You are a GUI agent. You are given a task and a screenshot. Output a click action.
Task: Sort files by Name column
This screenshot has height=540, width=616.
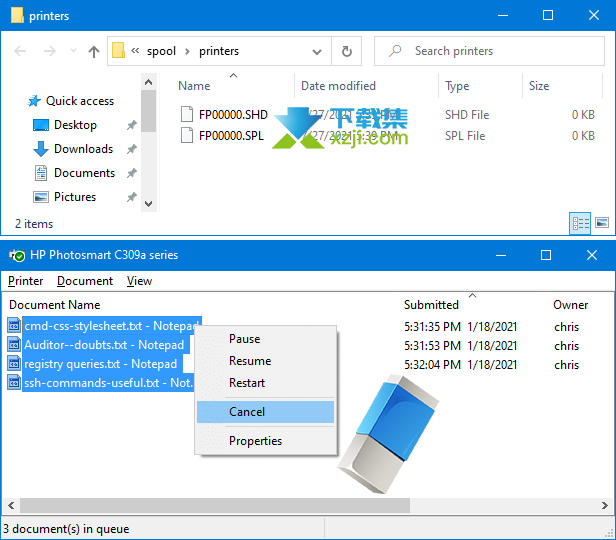pos(194,86)
